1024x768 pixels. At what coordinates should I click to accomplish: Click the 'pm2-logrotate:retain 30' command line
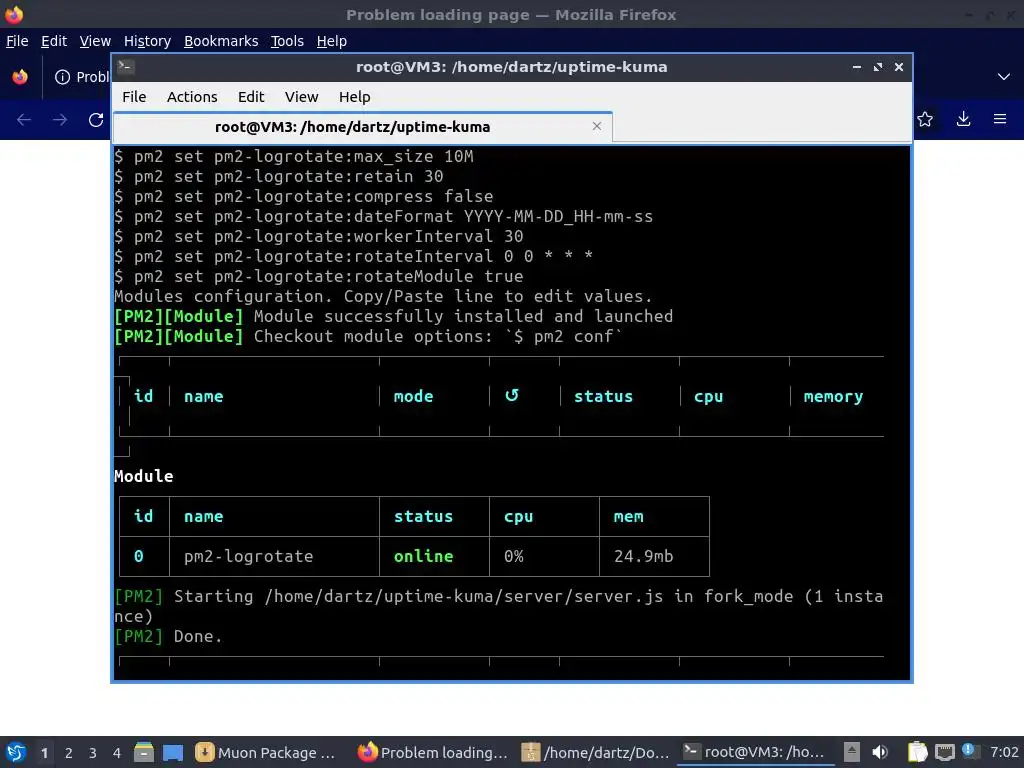pyautogui.click(x=279, y=176)
